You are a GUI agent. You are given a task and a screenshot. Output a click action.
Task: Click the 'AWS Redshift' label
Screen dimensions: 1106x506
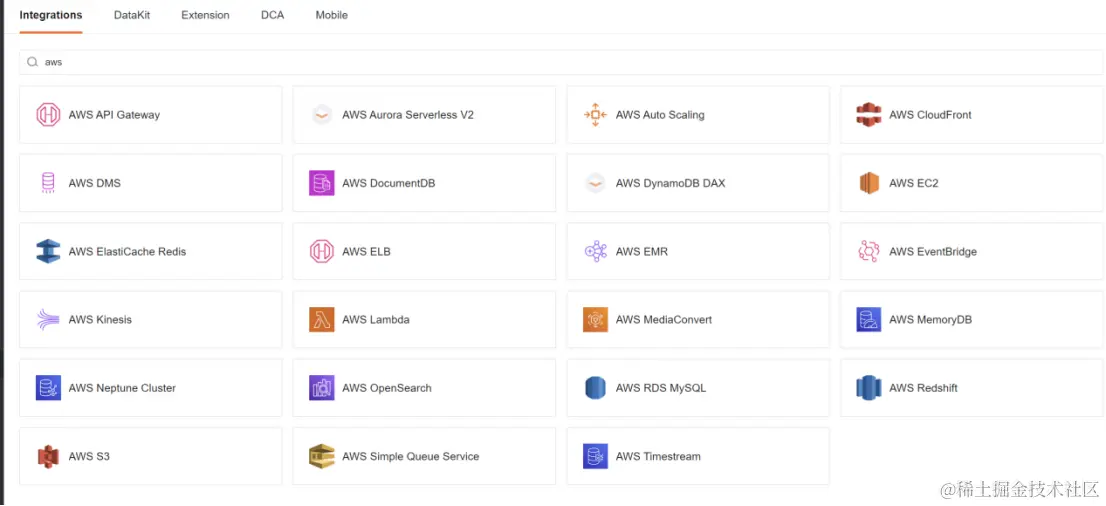click(x=923, y=388)
